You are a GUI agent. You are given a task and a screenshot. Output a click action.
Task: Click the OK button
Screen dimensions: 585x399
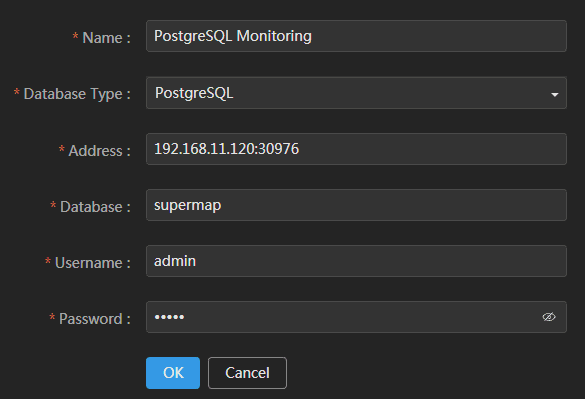click(x=173, y=373)
